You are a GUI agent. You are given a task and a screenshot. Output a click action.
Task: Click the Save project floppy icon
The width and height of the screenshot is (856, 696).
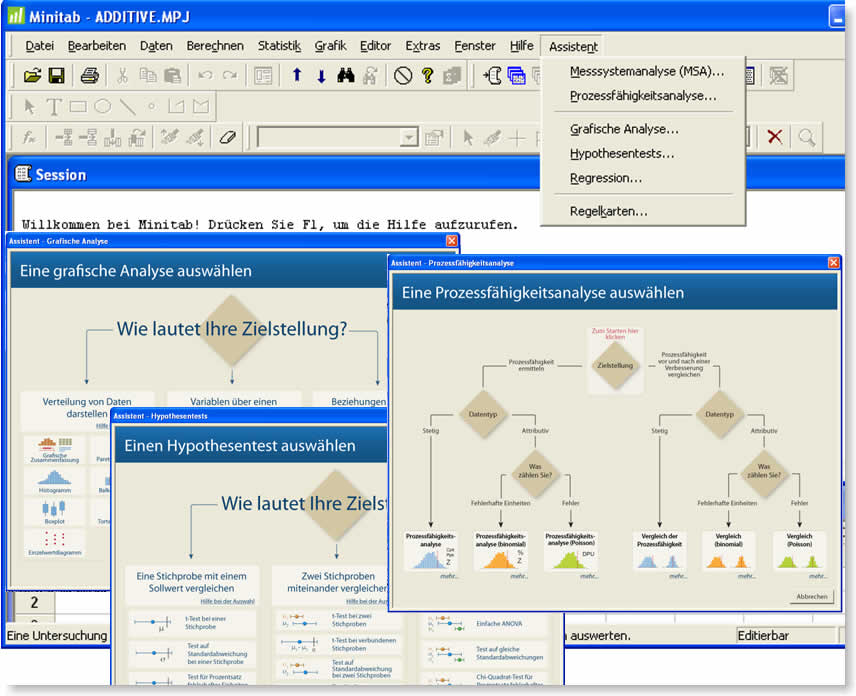pos(56,75)
